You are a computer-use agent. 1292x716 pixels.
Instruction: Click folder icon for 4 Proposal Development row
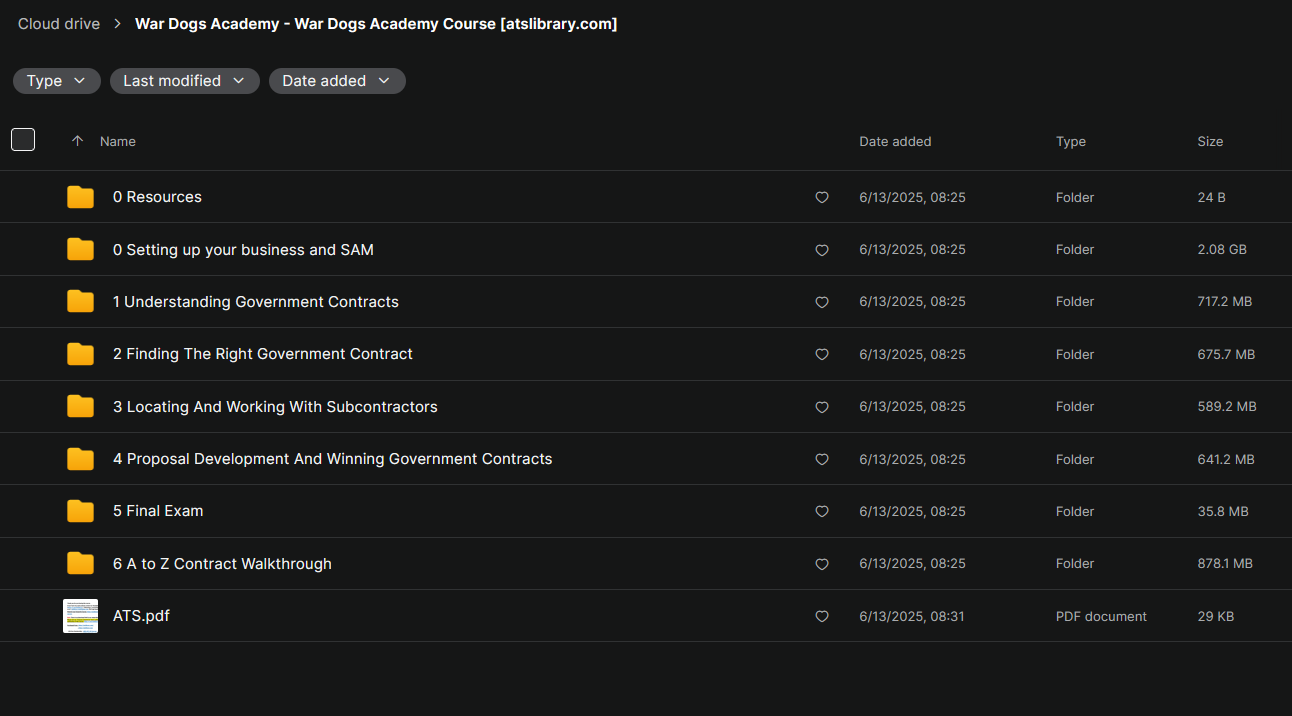(80, 459)
